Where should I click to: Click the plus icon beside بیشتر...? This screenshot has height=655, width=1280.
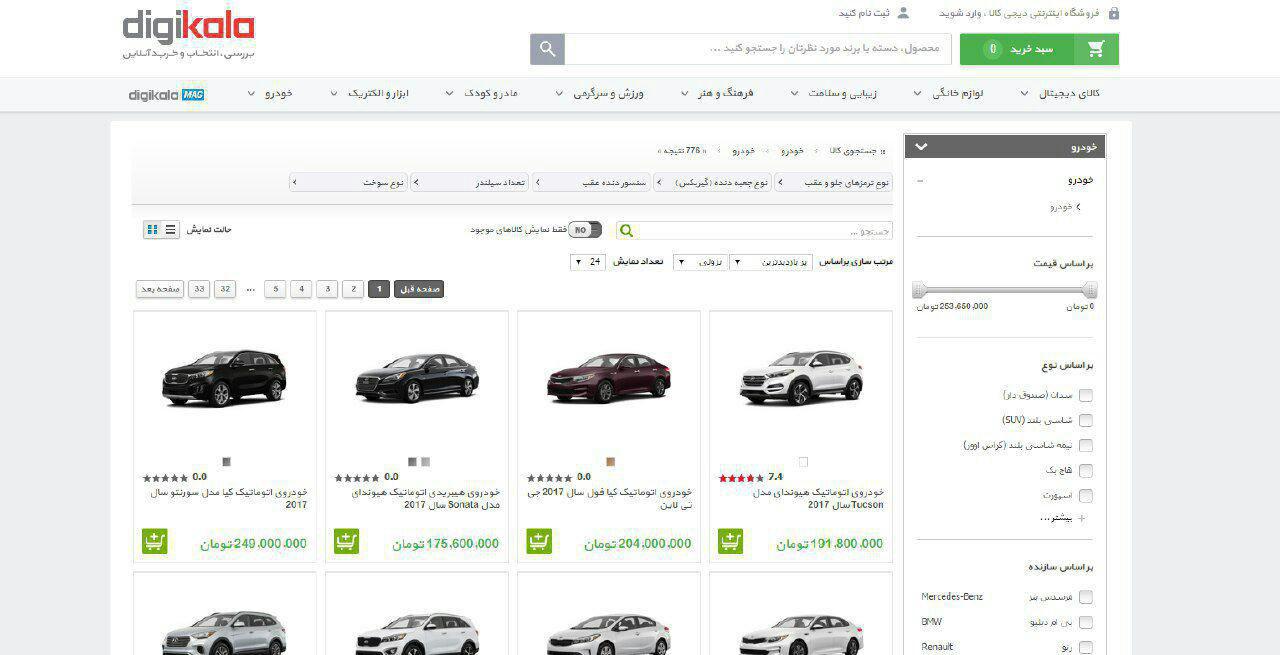click(1081, 518)
